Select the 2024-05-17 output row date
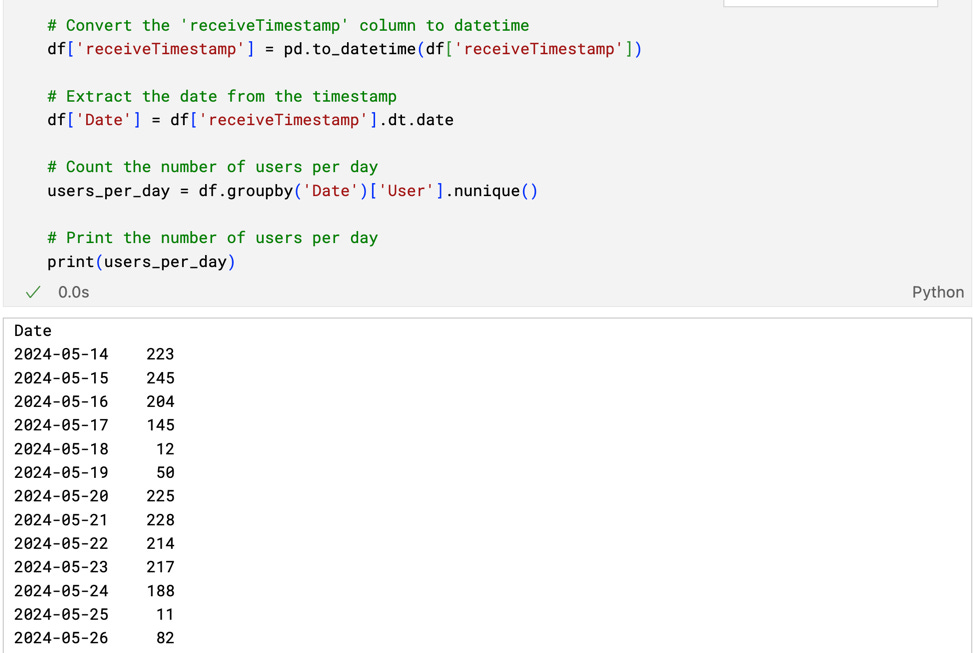This screenshot has height=653, width=973. [x=61, y=425]
